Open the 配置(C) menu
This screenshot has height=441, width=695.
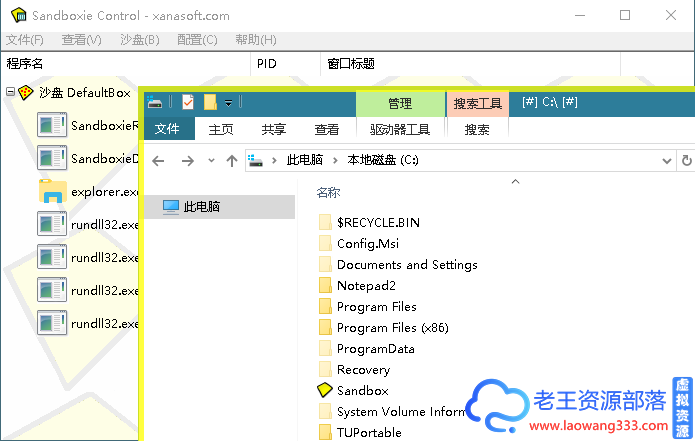point(197,40)
